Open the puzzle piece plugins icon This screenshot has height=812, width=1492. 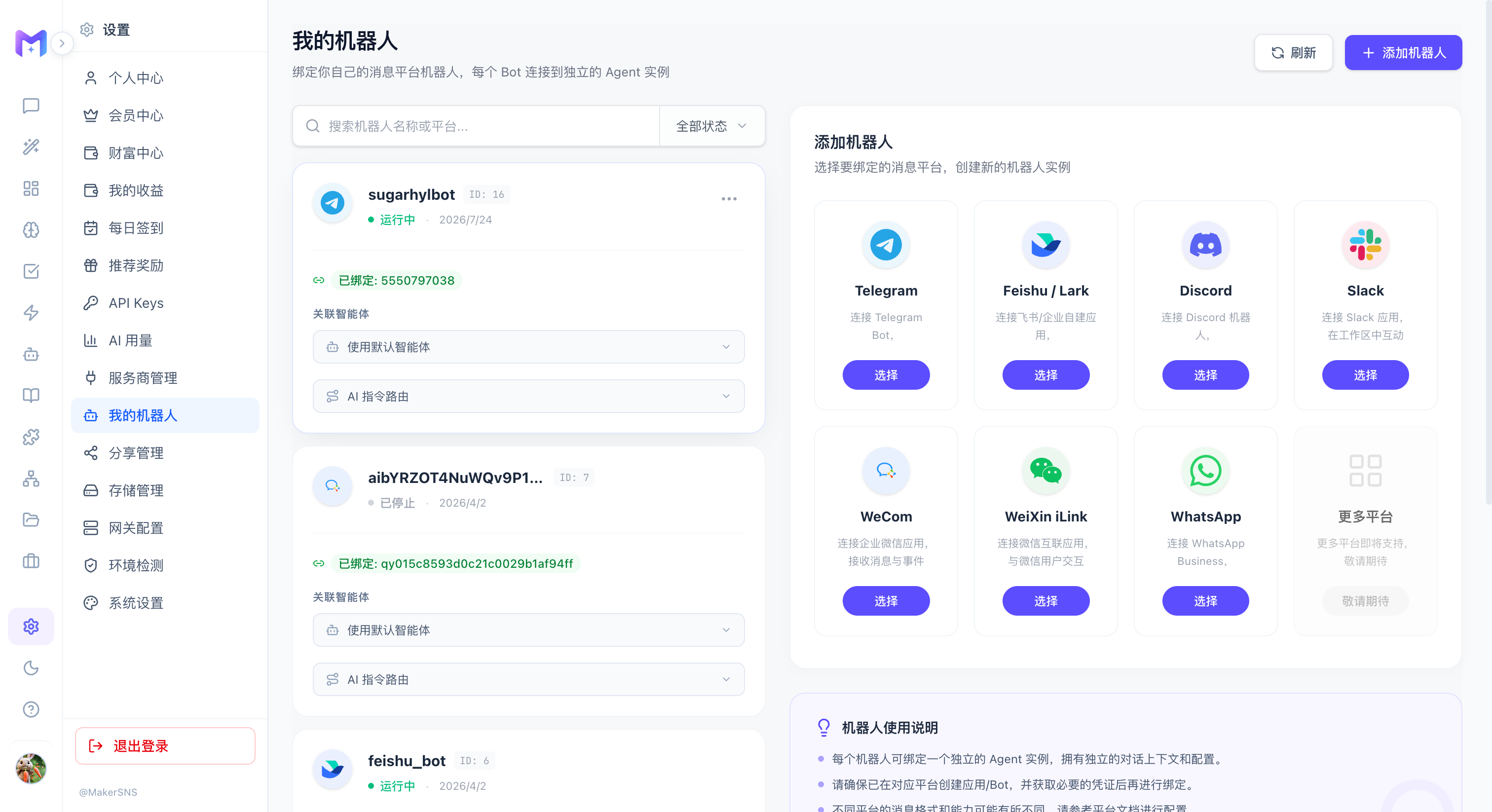coord(31,437)
